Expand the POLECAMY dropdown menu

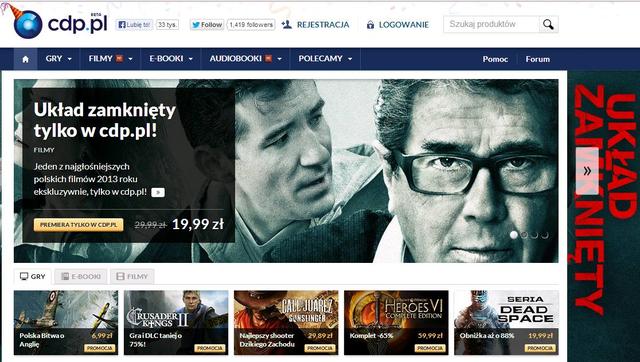(x=325, y=59)
